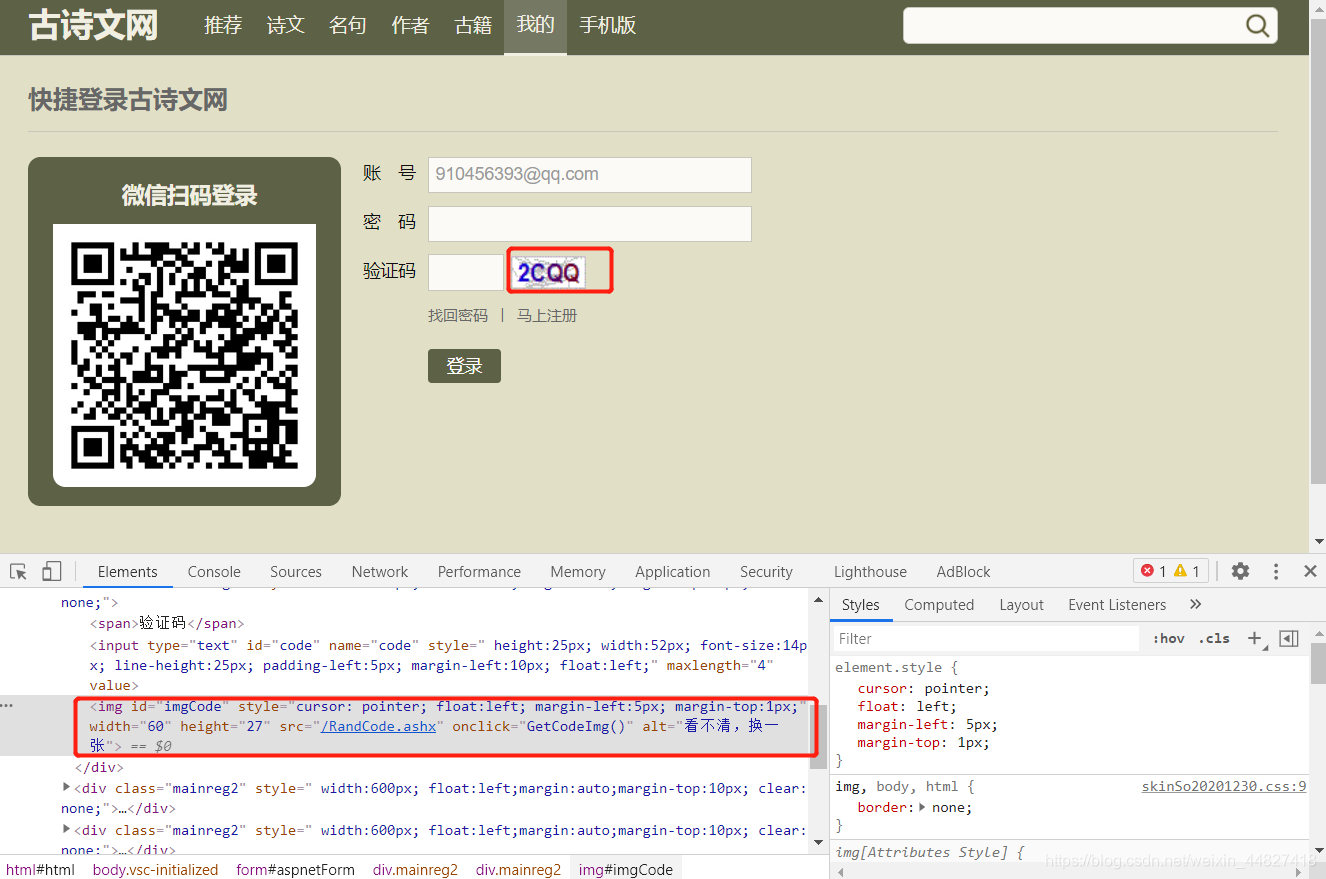Click the 我的 nav item
The height and width of the screenshot is (879, 1326).
[535, 25]
